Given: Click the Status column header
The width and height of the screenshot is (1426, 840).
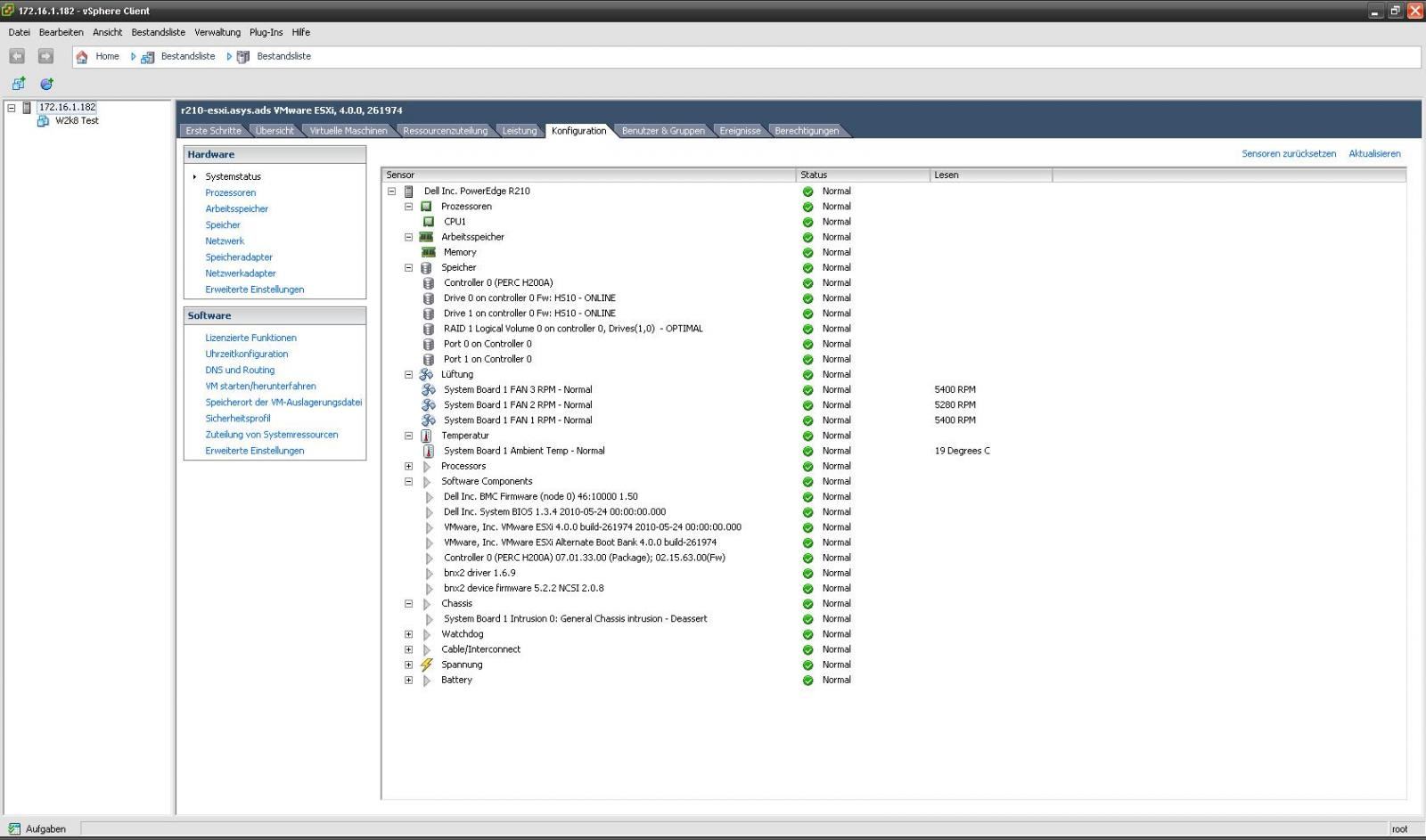Looking at the screenshot, I should (863, 175).
